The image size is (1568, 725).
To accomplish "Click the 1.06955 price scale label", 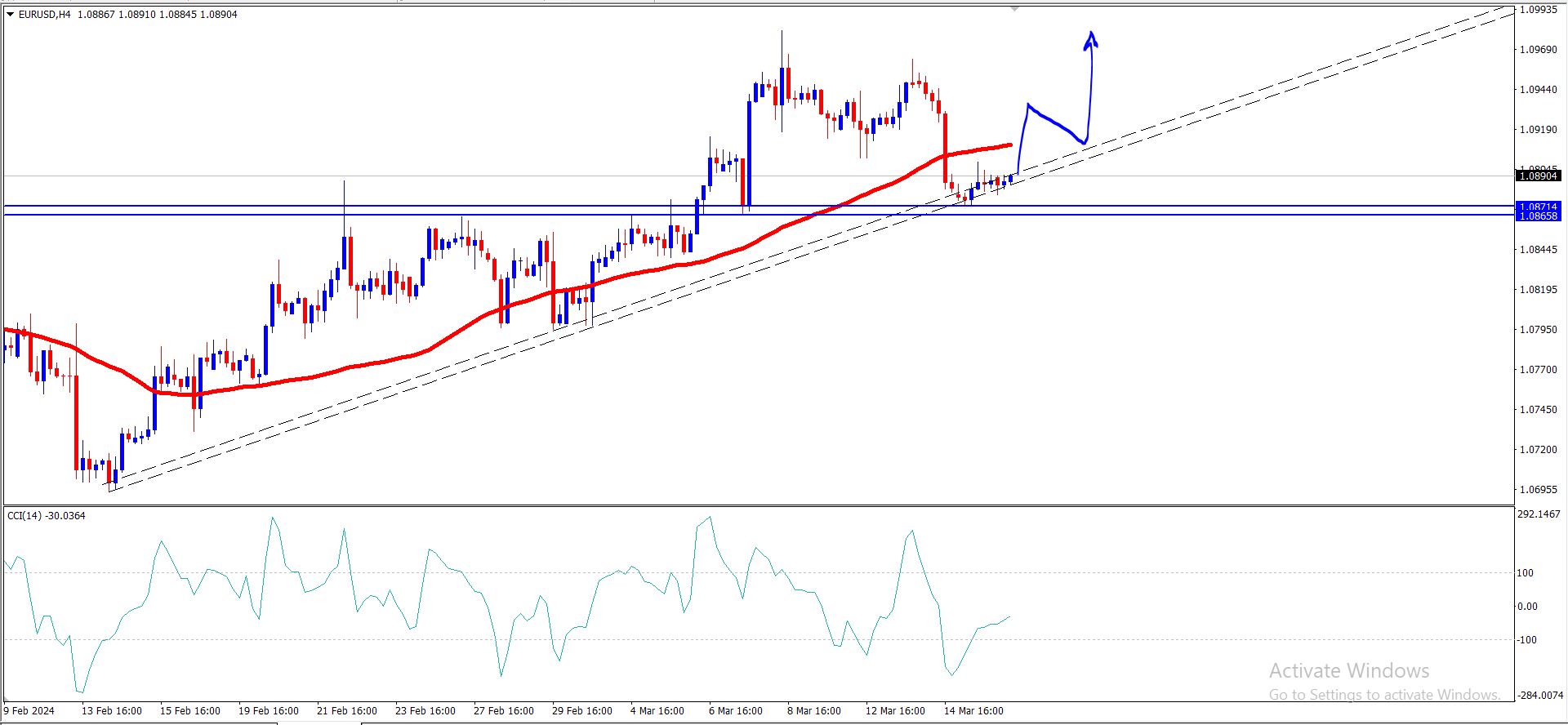I will coord(1538,490).
